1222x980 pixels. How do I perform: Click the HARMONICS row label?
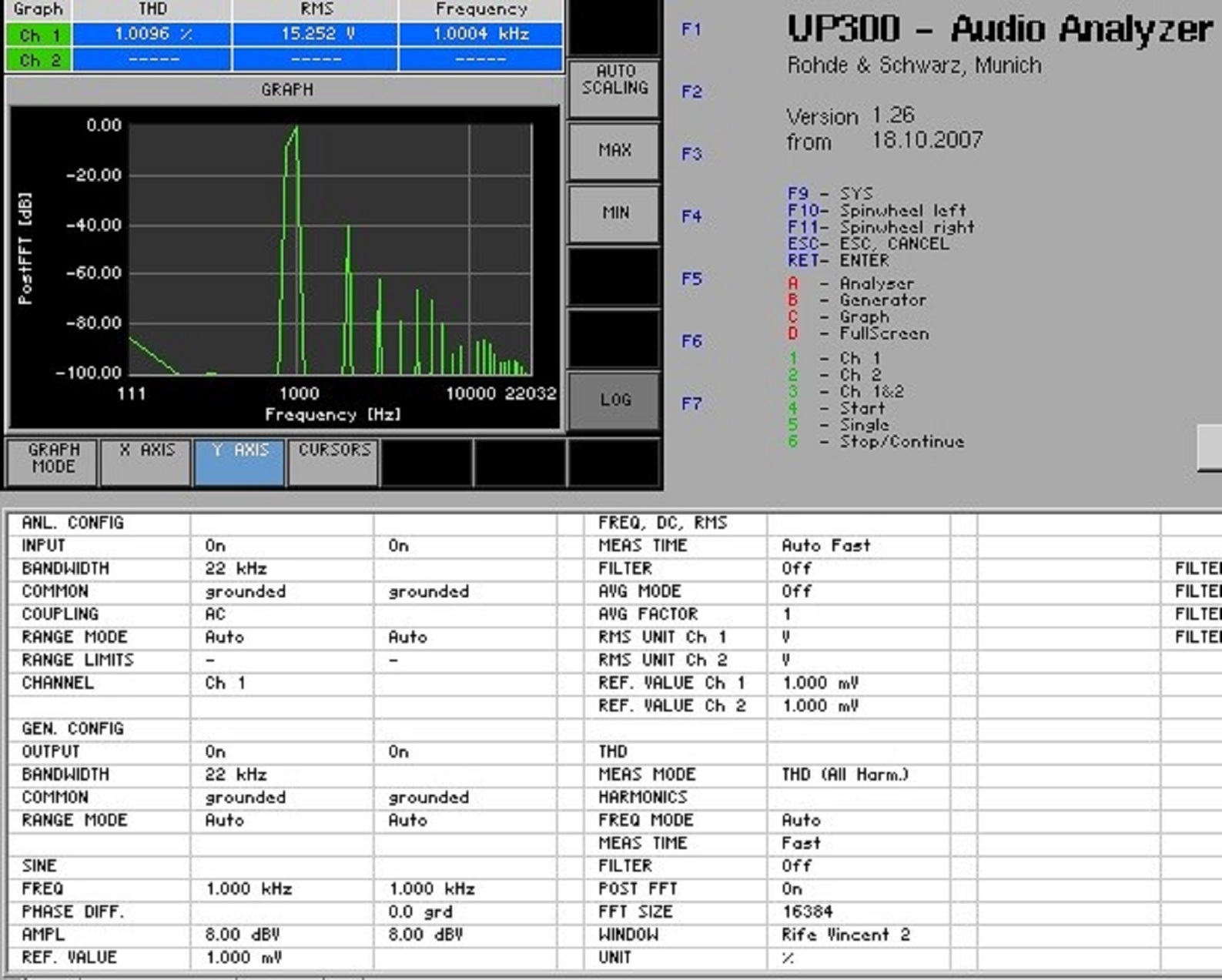click(x=643, y=798)
